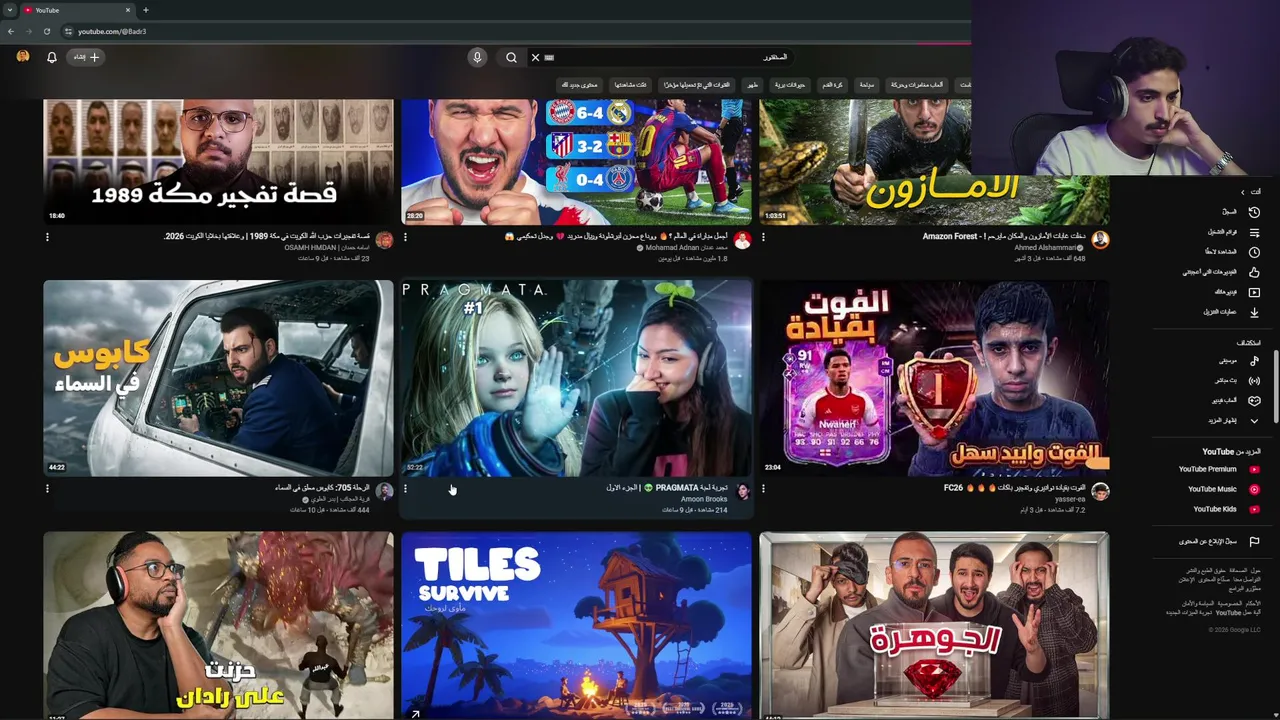The height and width of the screenshot is (720, 1280).
Task: Open YouTube Kids link
Action: (x=1225, y=509)
